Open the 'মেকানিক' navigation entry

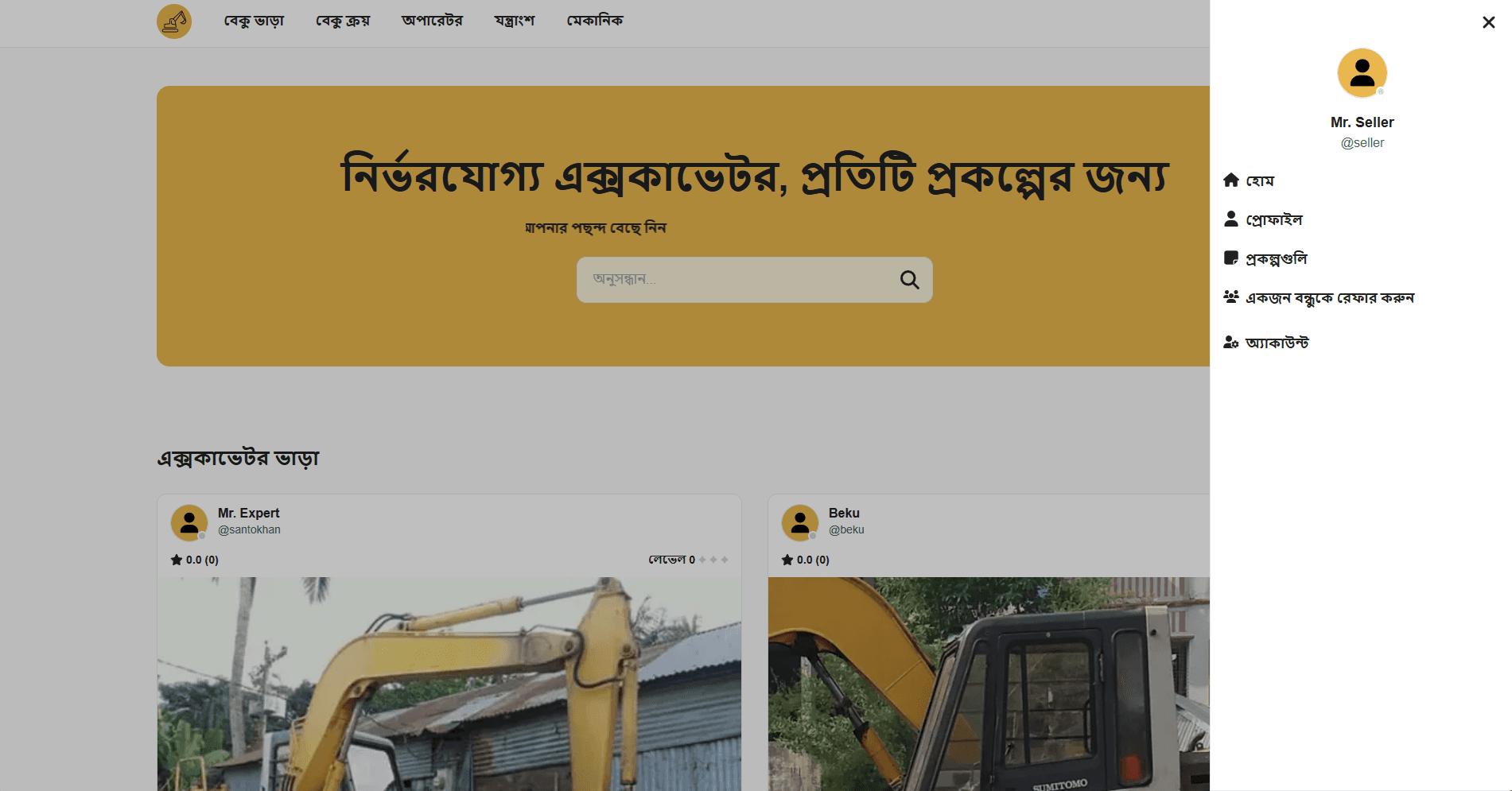pos(595,20)
